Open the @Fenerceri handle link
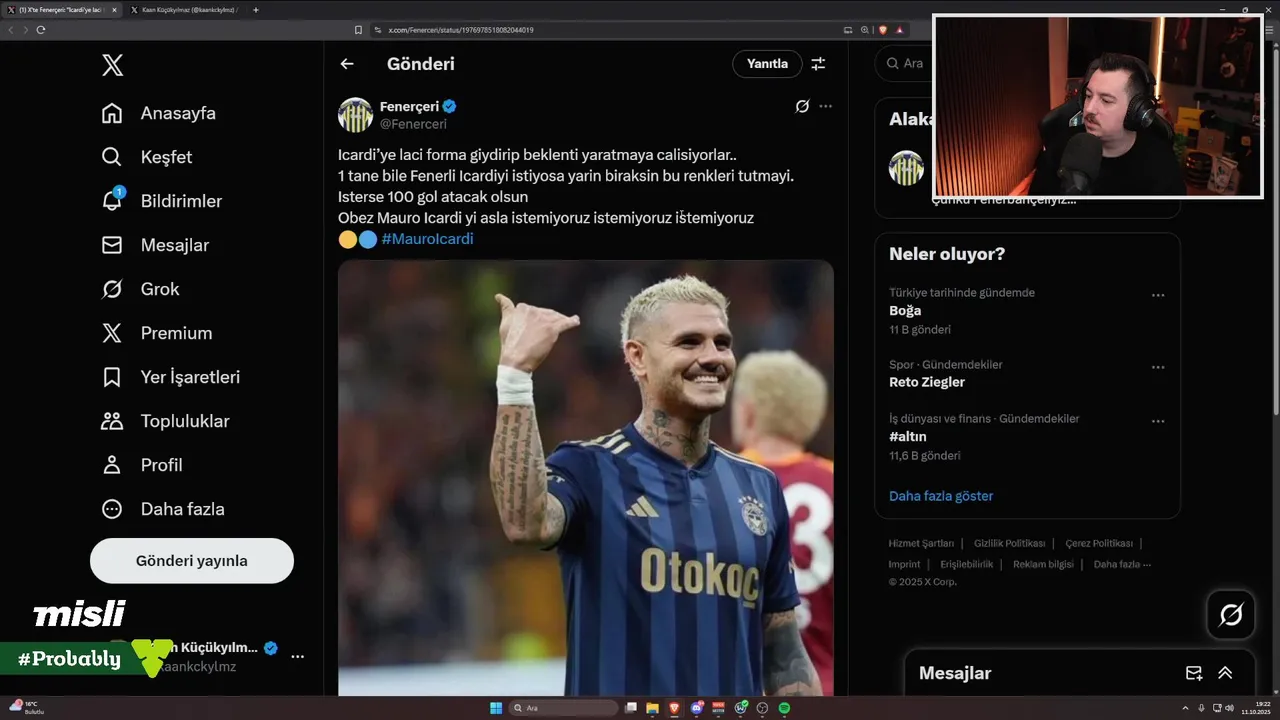The width and height of the screenshot is (1280, 720). tap(413, 124)
